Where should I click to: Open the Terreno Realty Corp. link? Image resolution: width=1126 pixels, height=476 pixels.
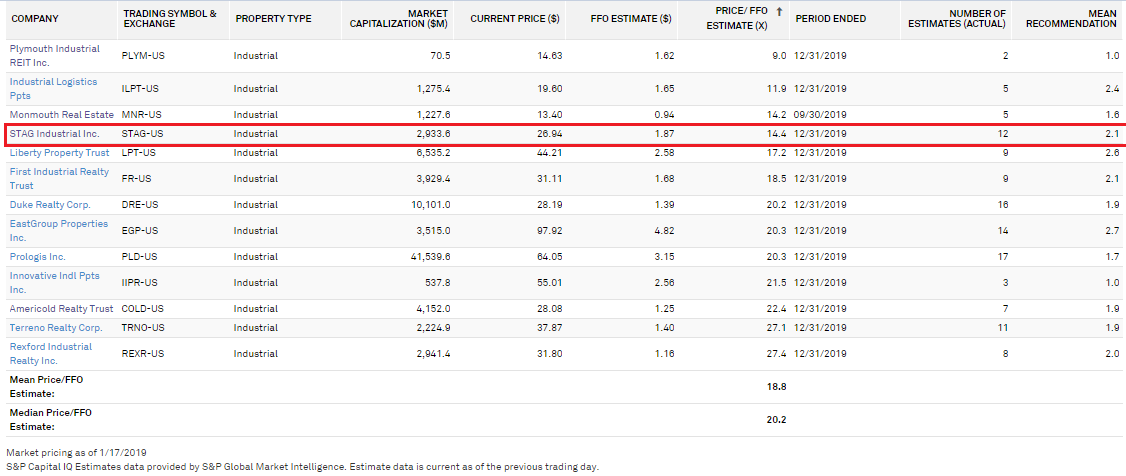pyautogui.click(x=56, y=327)
